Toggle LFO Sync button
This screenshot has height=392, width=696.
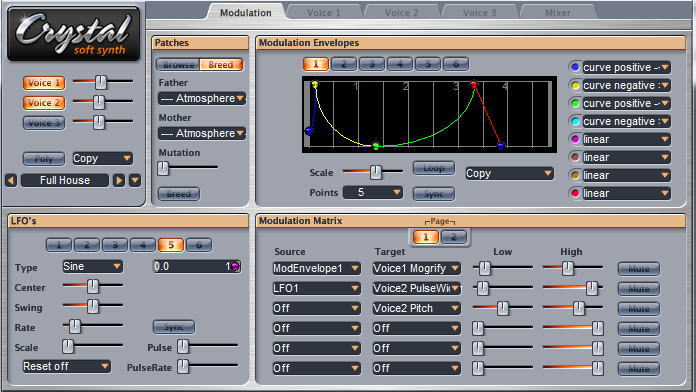click(174, 327)
